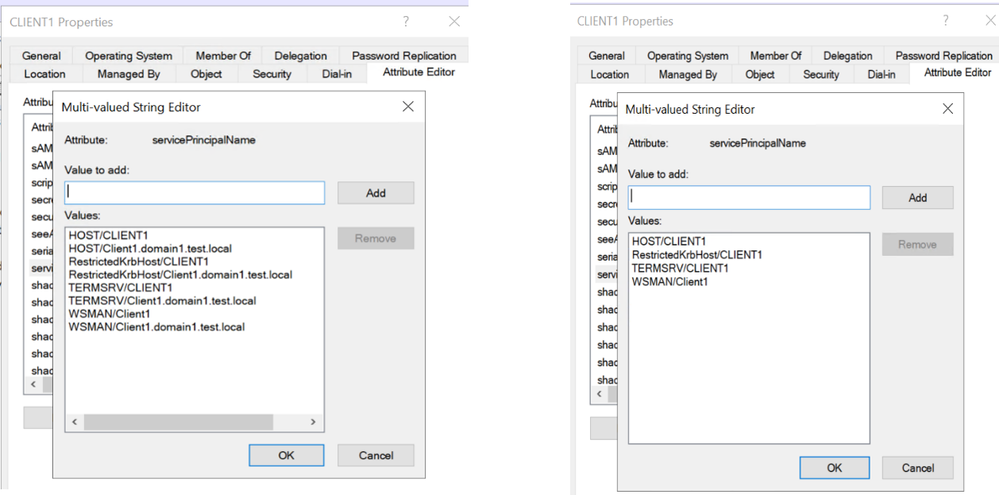Open the Delegation tab in left window
This screenshot has height=495, width=999.
[300, 56]
